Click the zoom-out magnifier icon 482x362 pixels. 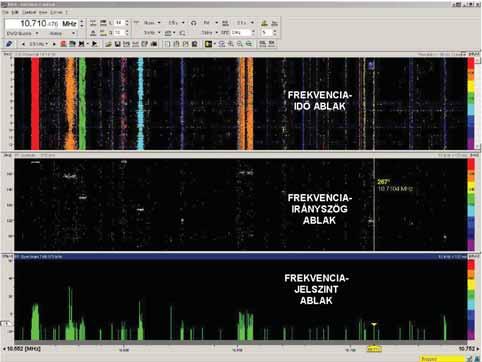(240, 44)
